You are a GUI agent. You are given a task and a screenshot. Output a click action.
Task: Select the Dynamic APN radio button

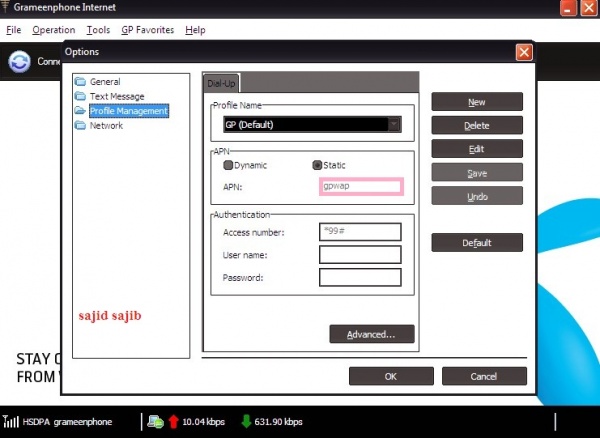(228, 165)
